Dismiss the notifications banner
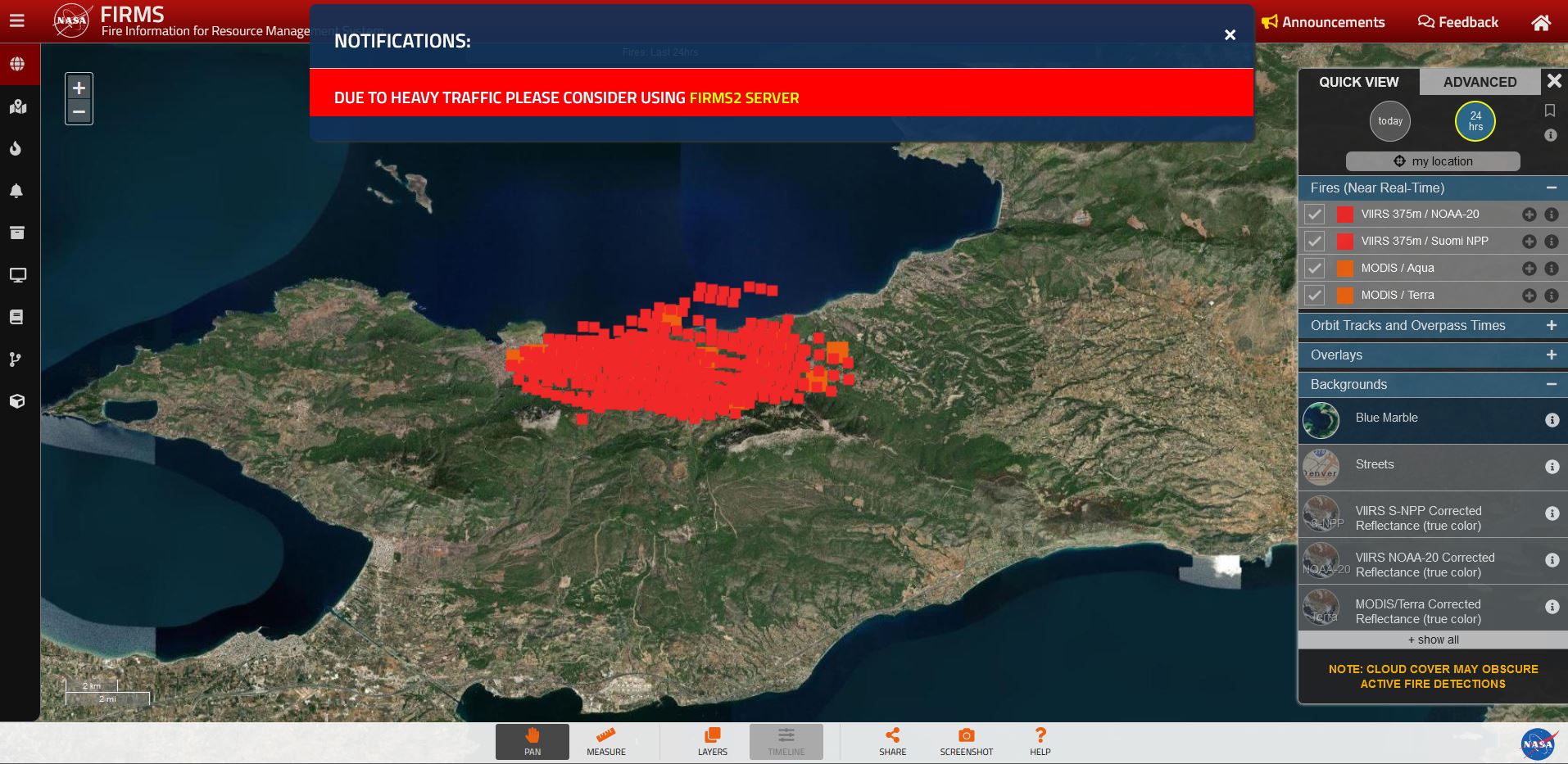 point(1230,35)
